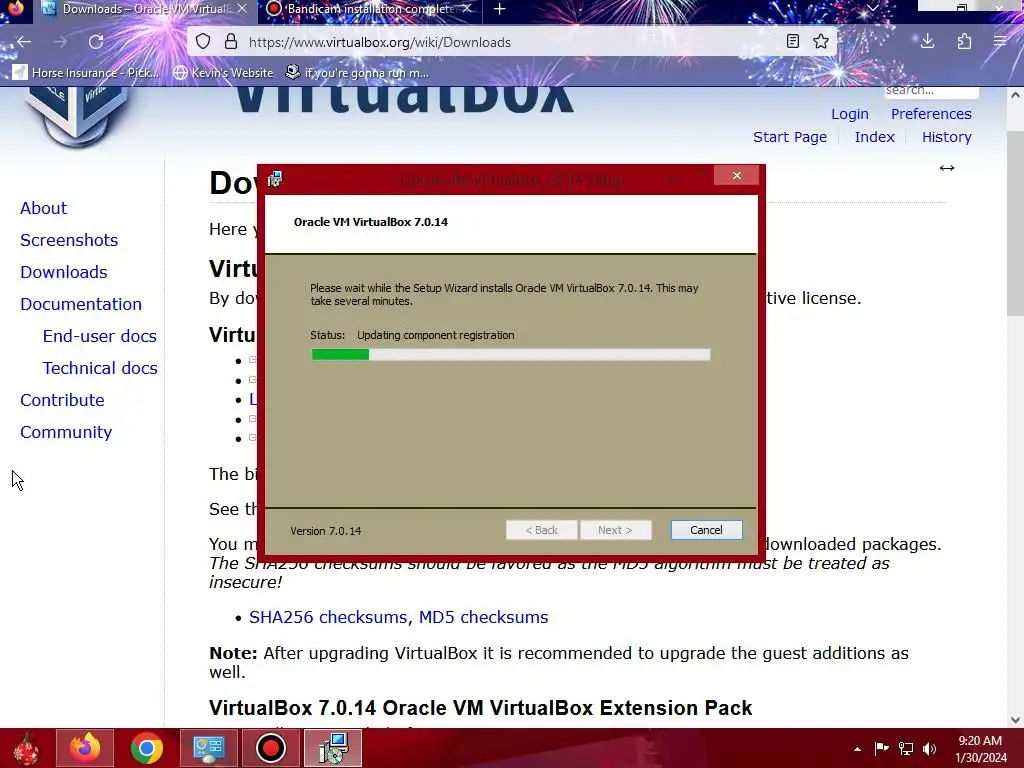Go to Start Page link
The height and width of the screenshot is (768, 1024).
(790, 137)
